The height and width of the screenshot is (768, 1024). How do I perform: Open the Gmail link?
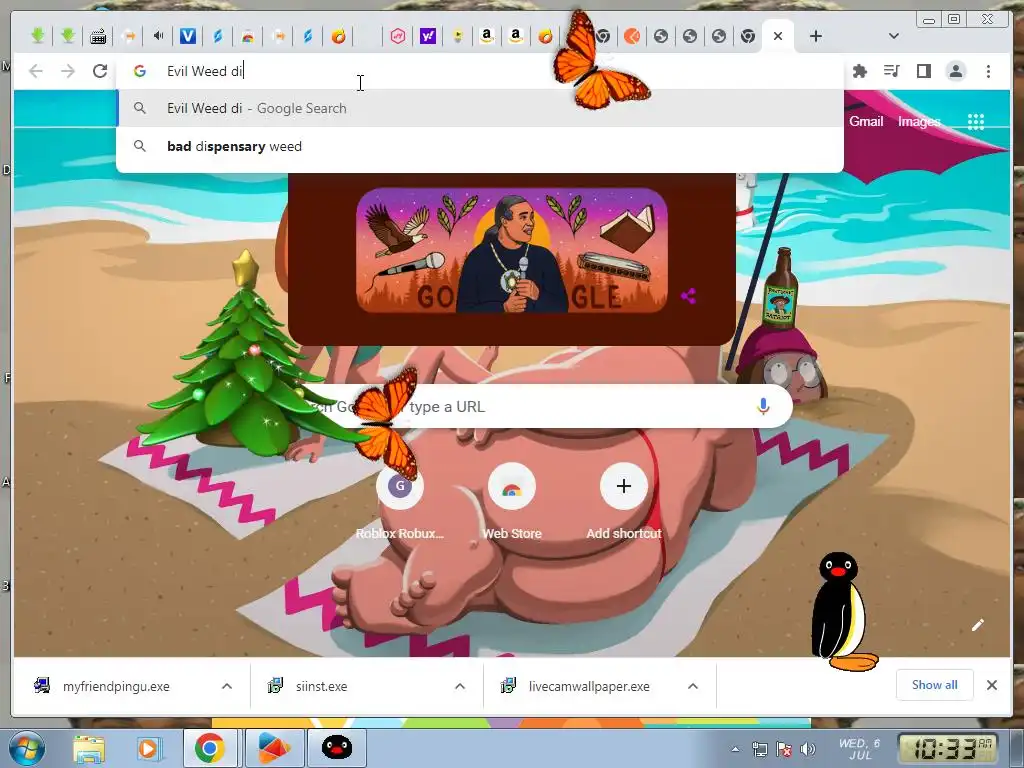(866, 121)
